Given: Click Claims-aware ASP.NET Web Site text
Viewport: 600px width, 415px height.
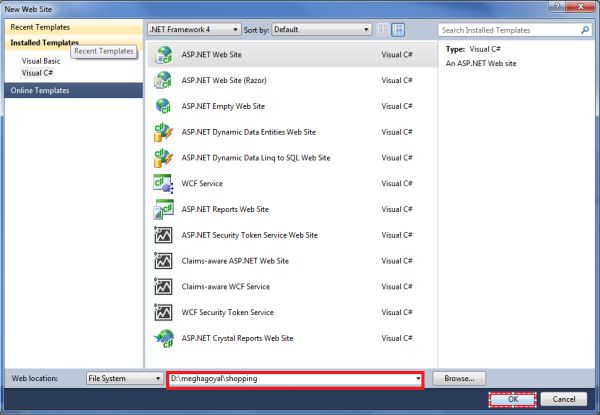Looking at the screenshot, I should [x=235, y=261].
